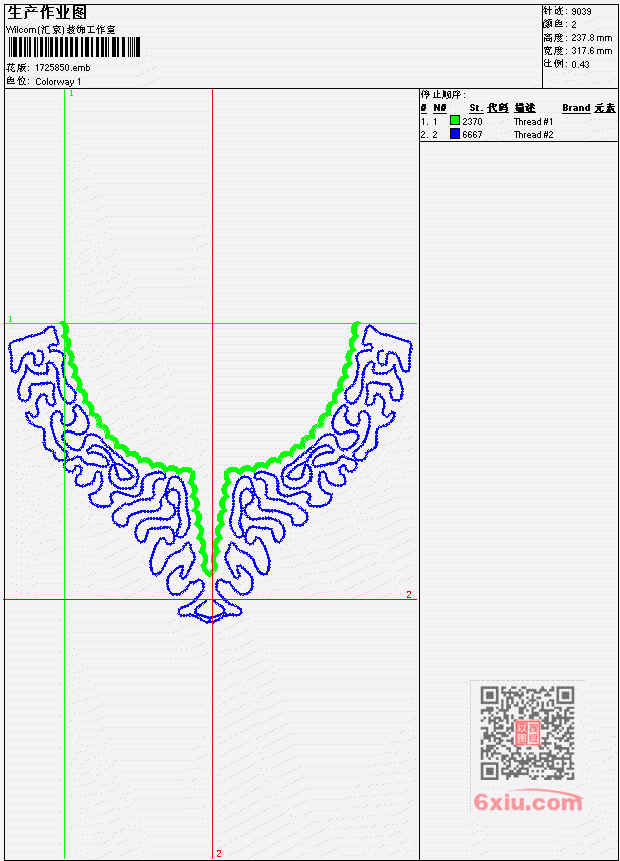
Task: Click the QR code image
Action: (527, 733)
